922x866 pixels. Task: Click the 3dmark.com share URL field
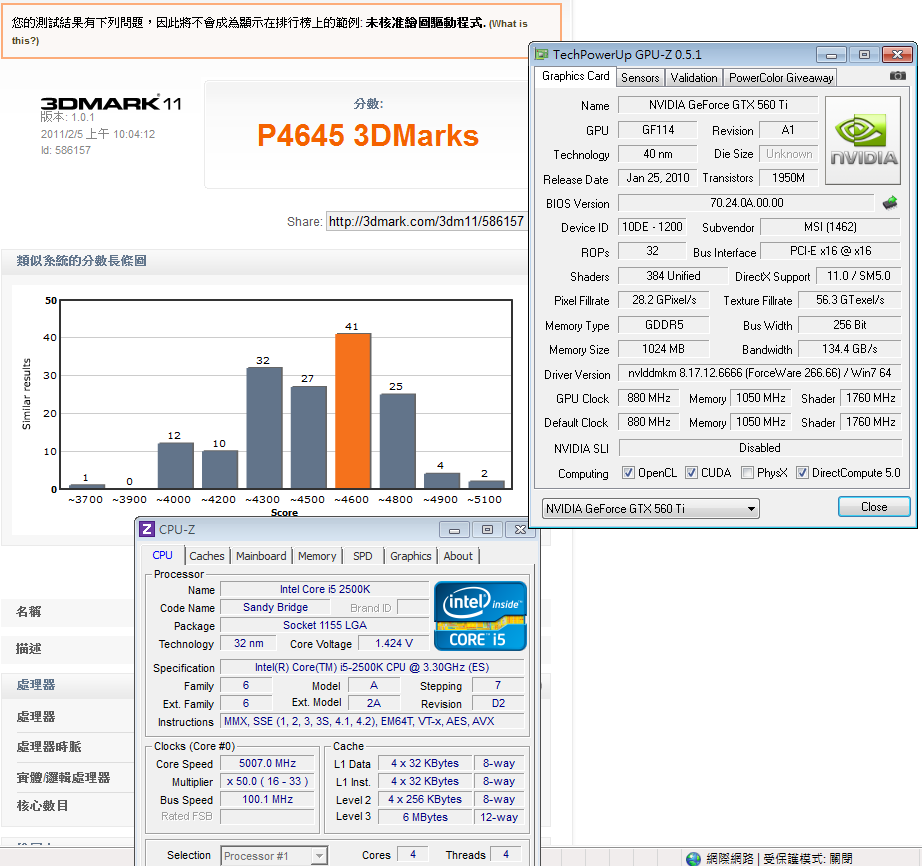(x=426, y=222)
